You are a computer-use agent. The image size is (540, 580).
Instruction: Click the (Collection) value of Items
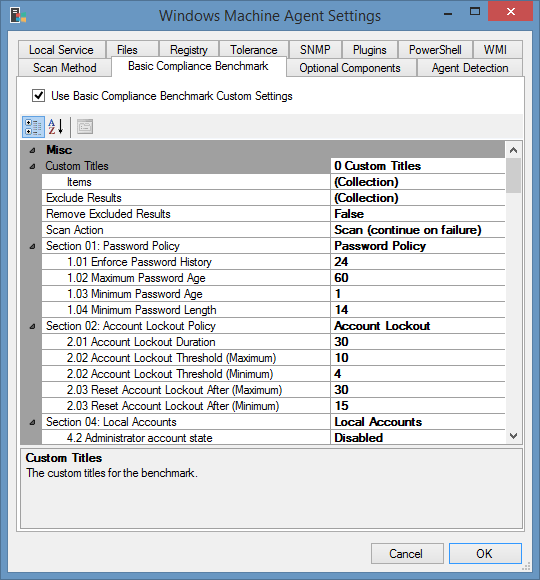418,182
